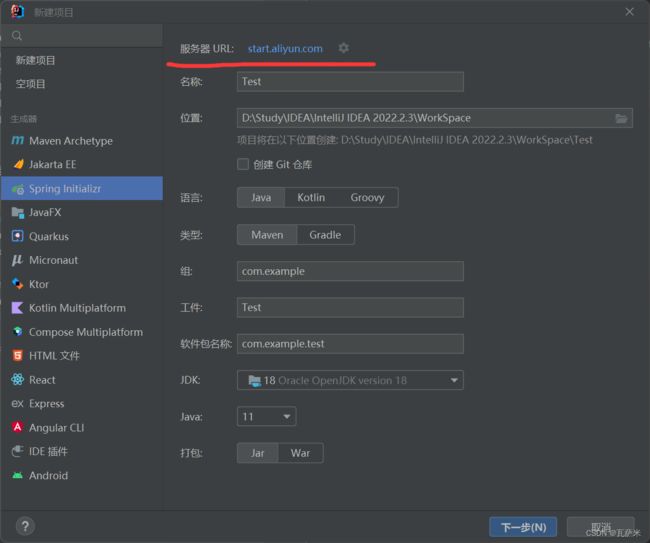Click the Kotlin Multiplatform icon
The height and width of the screenshot is (543, 650).
point(17,308)
